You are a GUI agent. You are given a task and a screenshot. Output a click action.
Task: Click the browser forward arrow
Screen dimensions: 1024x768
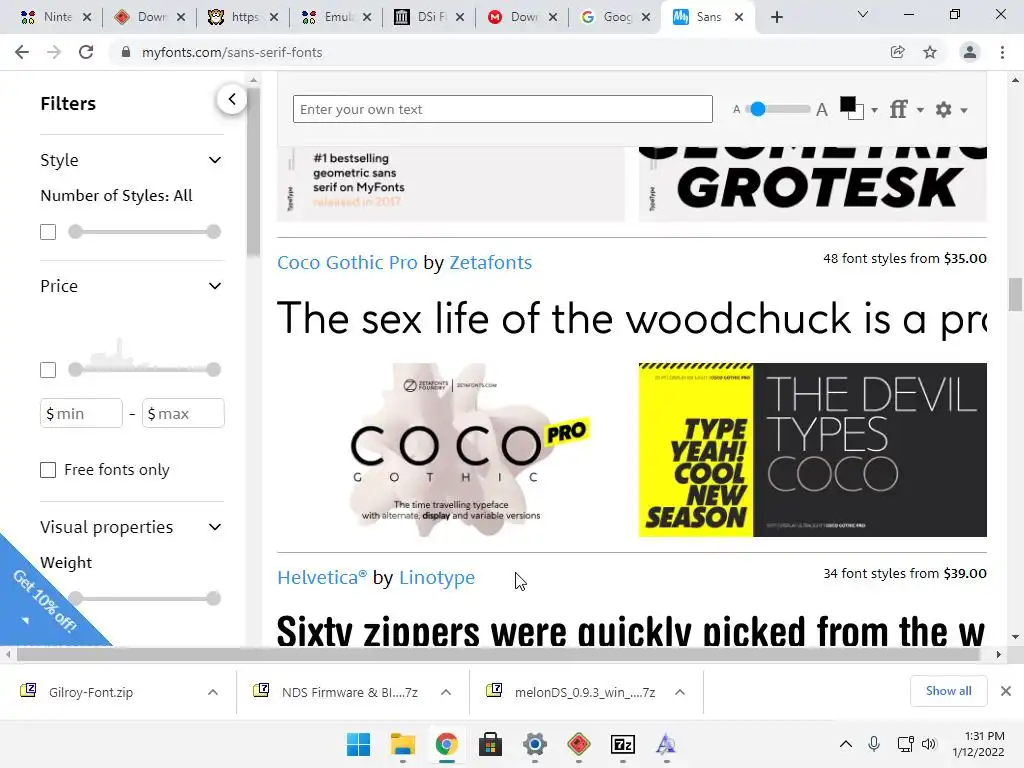click(x=54, y=52)
